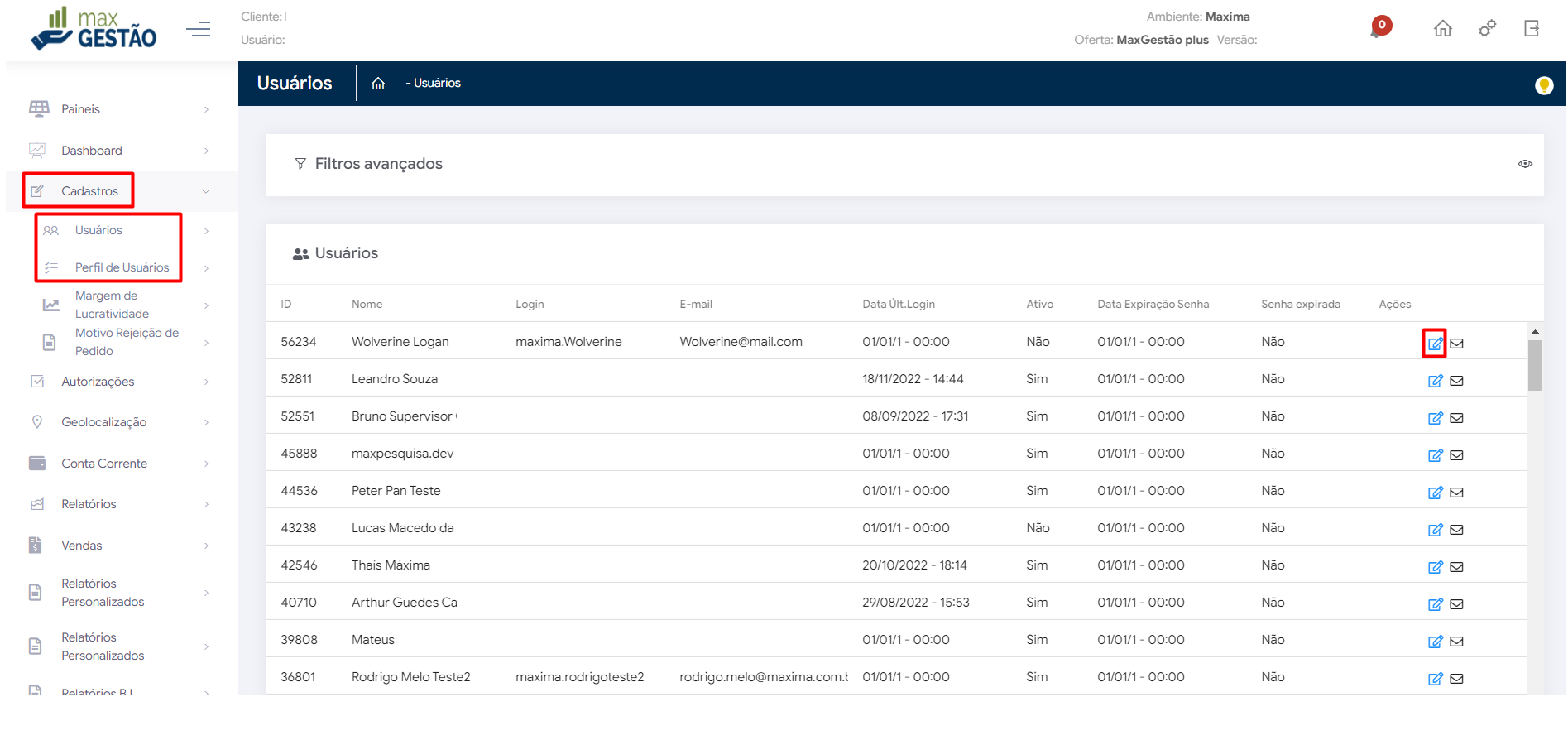This screenshot has height=745, width=1568.
Task: Expand the Geolocalização sidebar chevron
Action: (x=206, y=422)
